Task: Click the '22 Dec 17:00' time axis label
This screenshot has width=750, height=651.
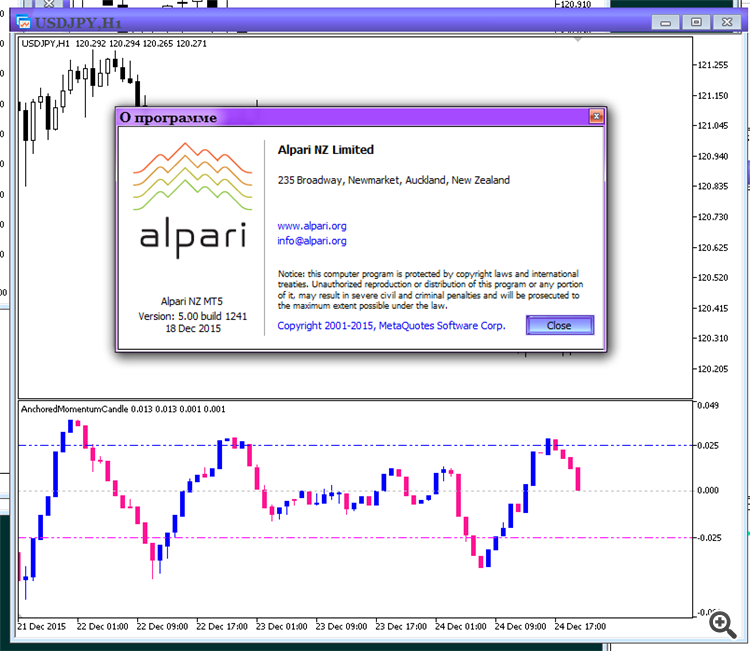Action: pos(222,626)
